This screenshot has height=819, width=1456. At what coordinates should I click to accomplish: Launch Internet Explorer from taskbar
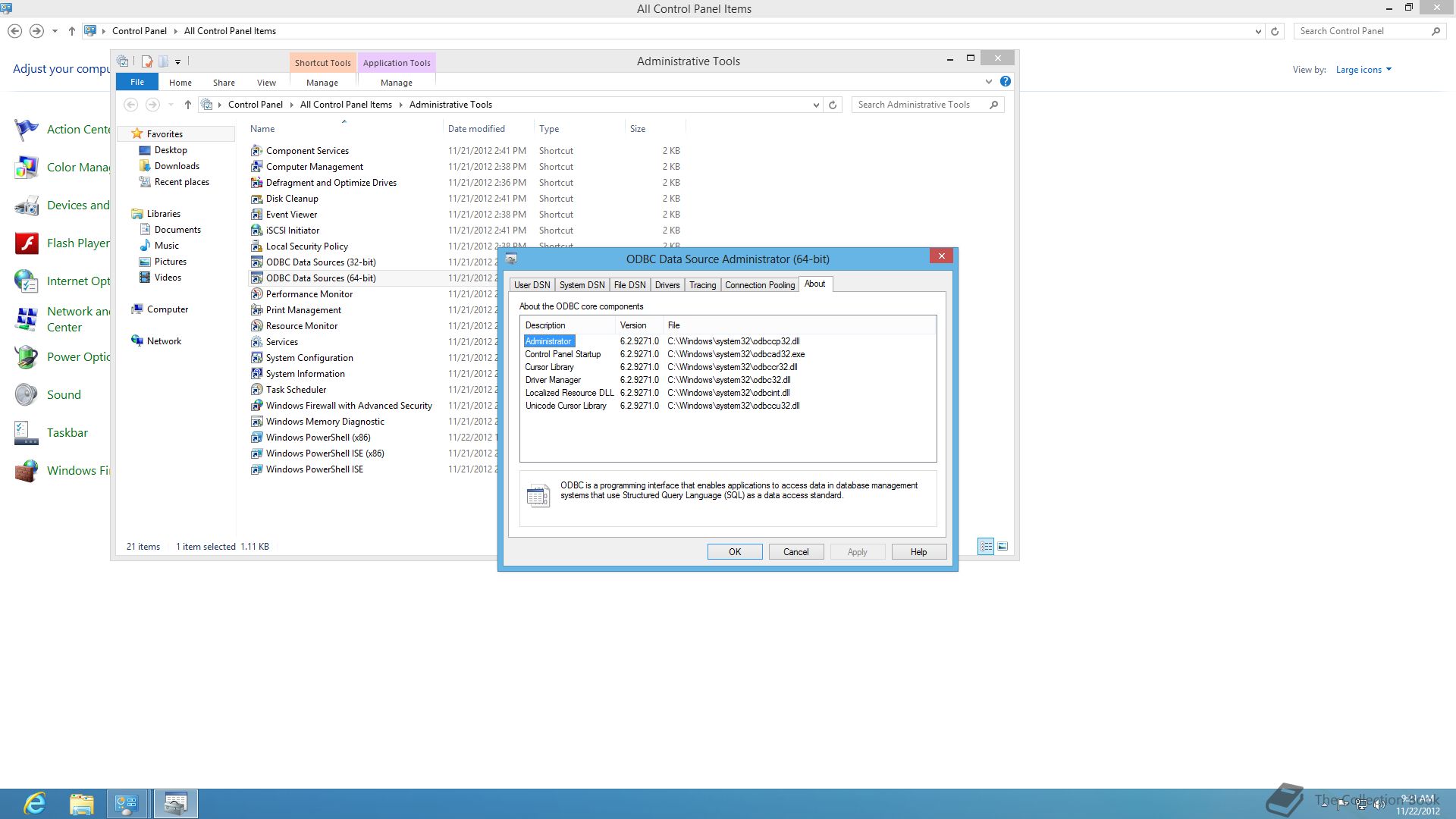coord(35,803)
